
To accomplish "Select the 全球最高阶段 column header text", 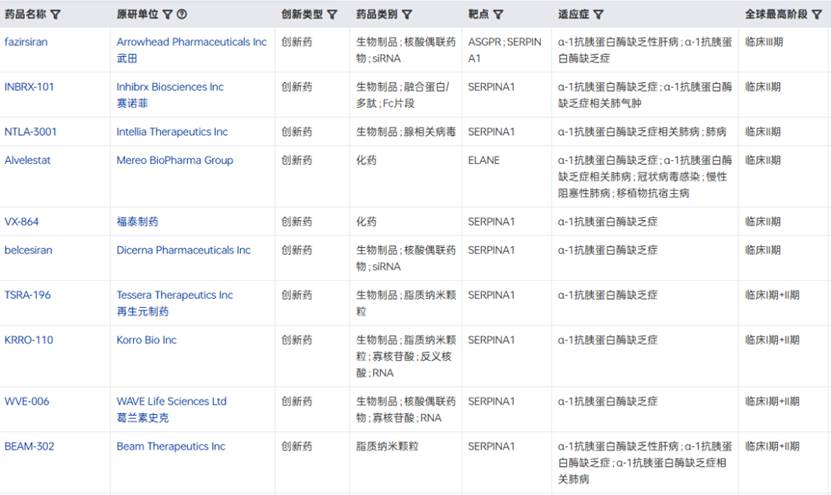I will (776, 14).
